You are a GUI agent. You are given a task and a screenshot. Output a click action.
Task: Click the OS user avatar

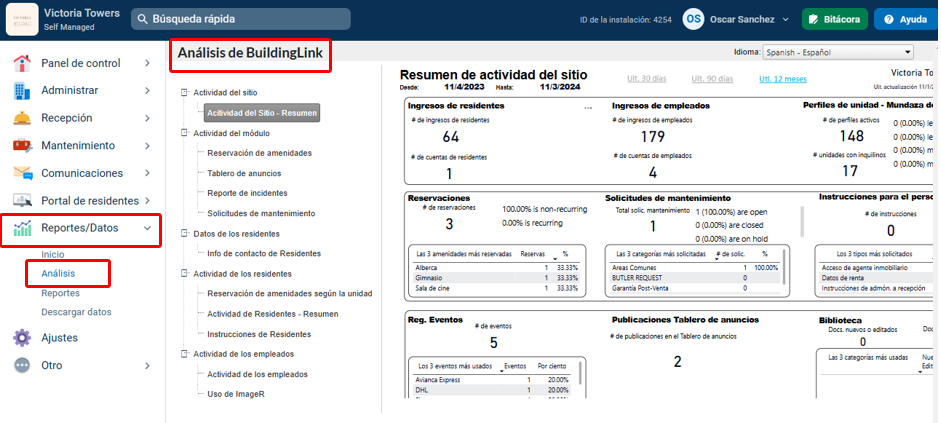tap(693, 19)
